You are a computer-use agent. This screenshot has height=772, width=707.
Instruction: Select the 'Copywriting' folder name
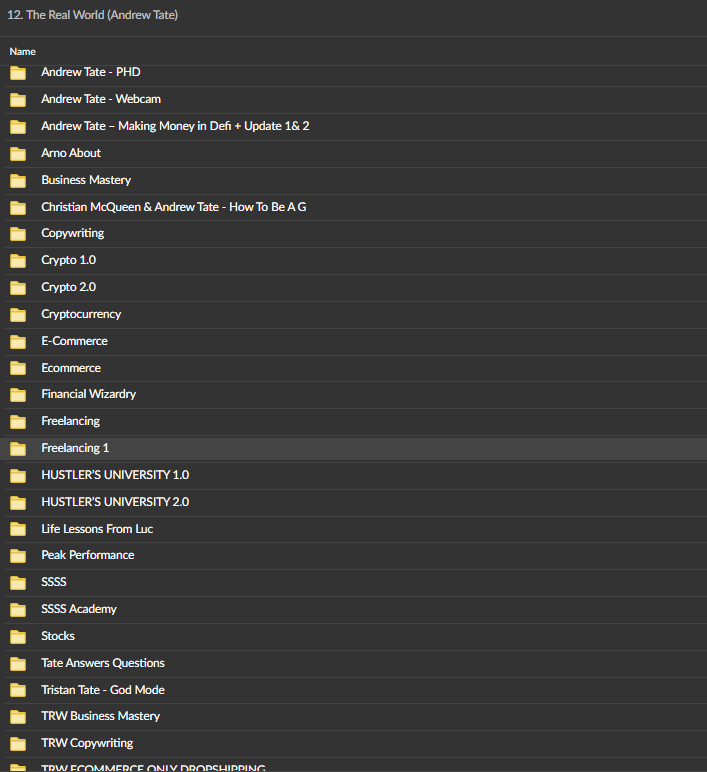(73, 233)
